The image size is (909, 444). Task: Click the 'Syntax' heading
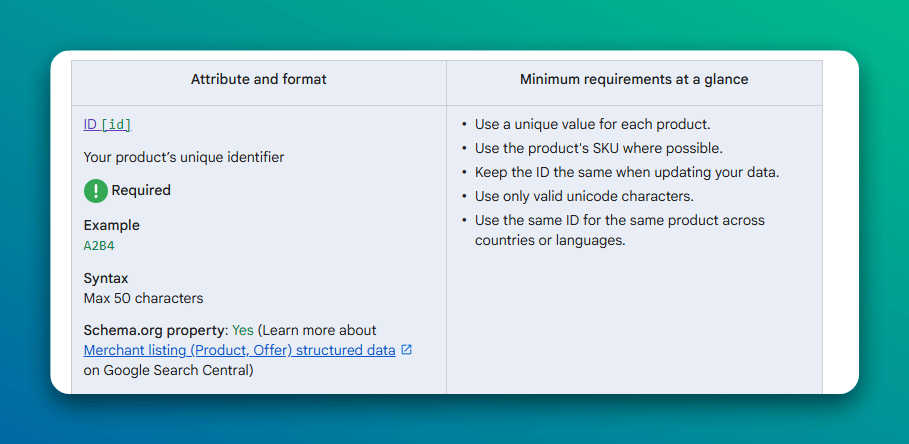(106, 278)
